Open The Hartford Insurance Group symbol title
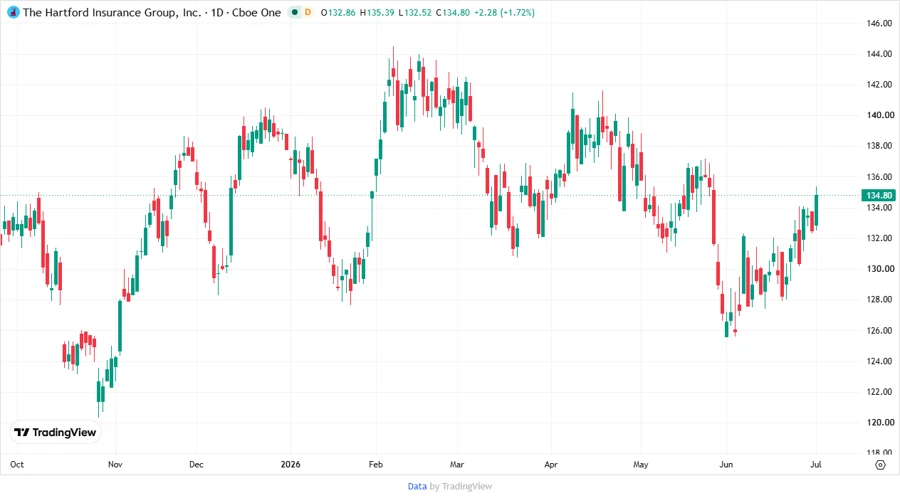This screenshot has height=498, width=900. 112,12
